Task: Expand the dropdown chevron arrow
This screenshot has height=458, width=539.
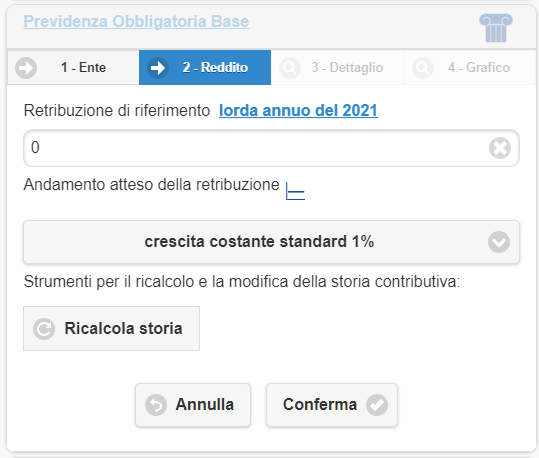Action: point(499,242)
